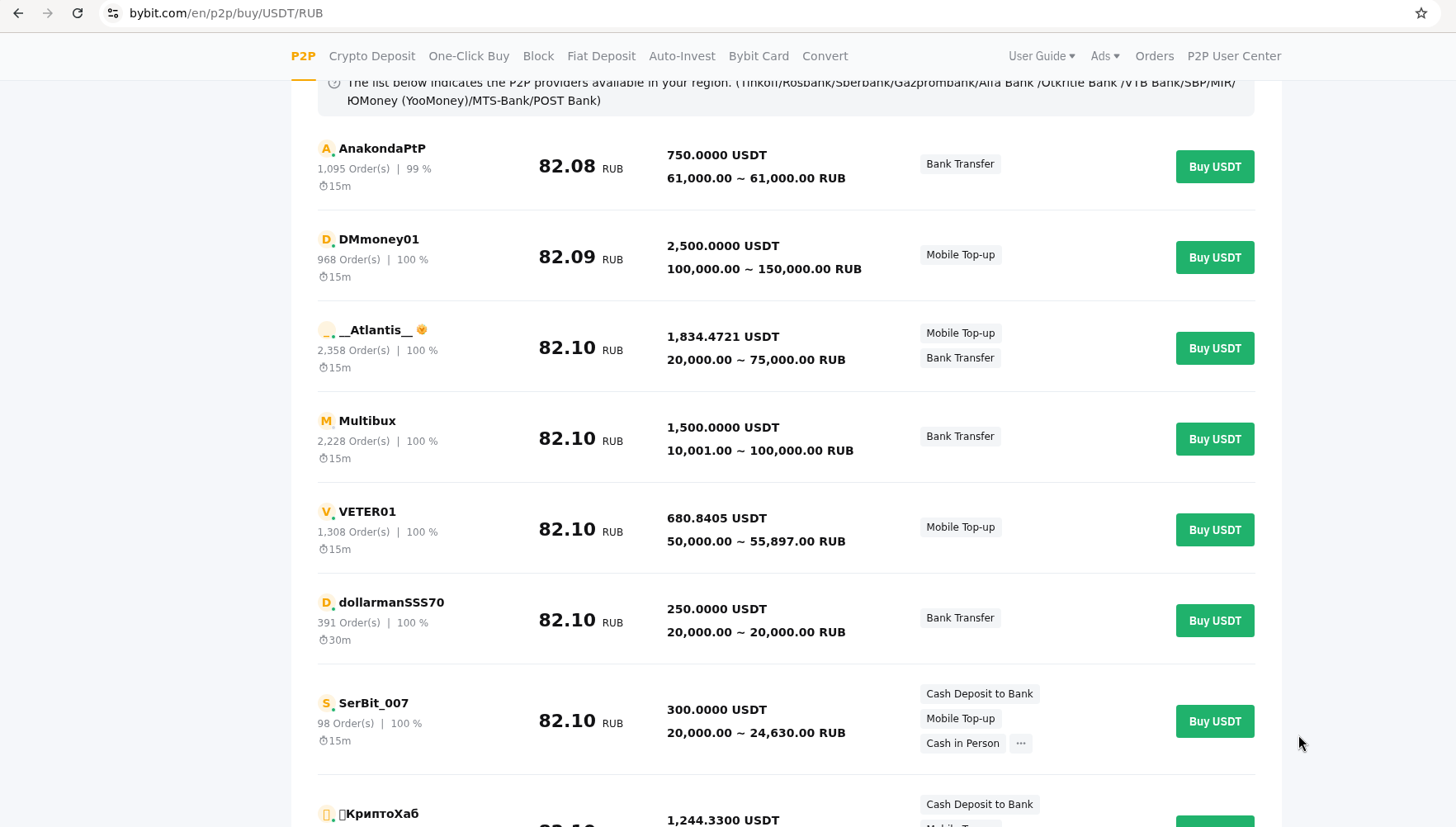
Task: Click AnakondaPtP's avatar icon
Action: [326, 149]
